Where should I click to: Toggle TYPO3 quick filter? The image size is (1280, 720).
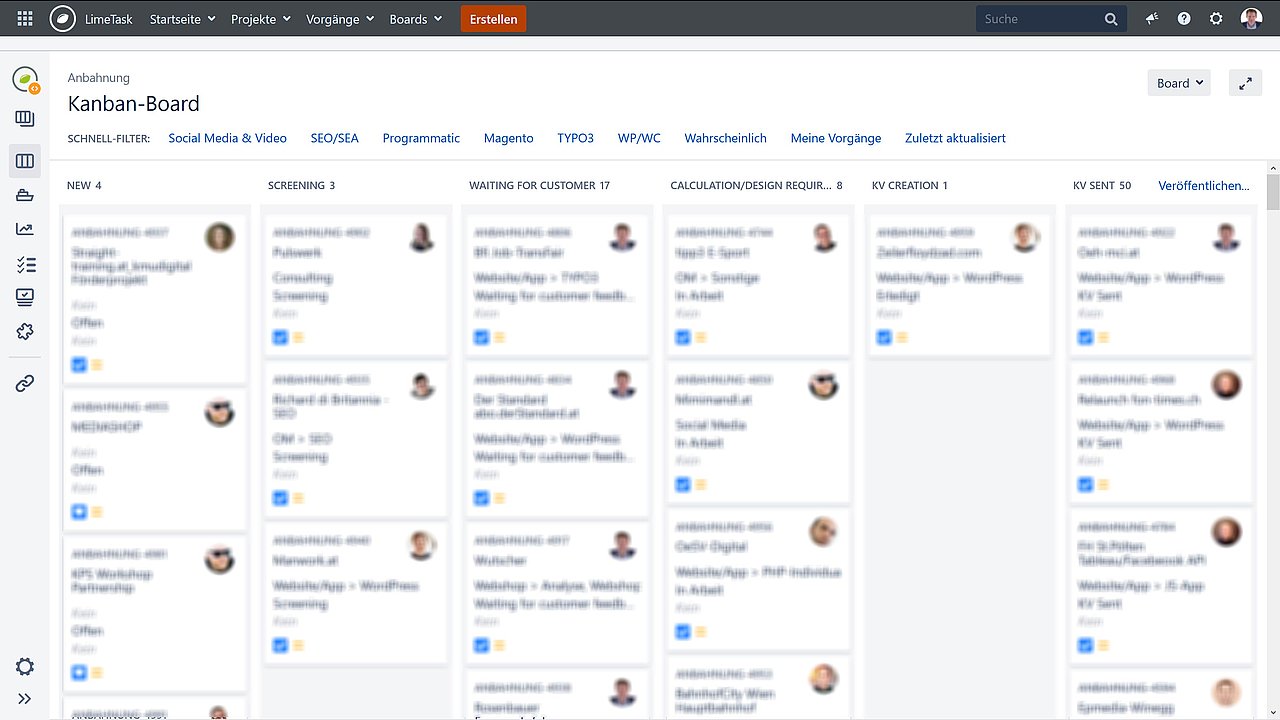point(575,138)
